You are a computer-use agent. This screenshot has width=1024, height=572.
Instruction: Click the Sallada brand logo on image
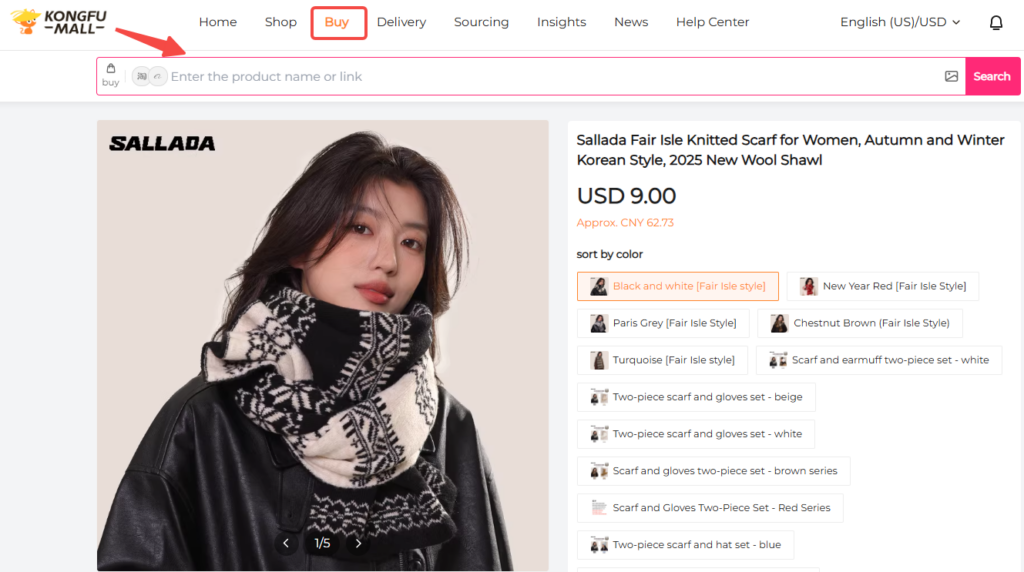coord(162,143)
